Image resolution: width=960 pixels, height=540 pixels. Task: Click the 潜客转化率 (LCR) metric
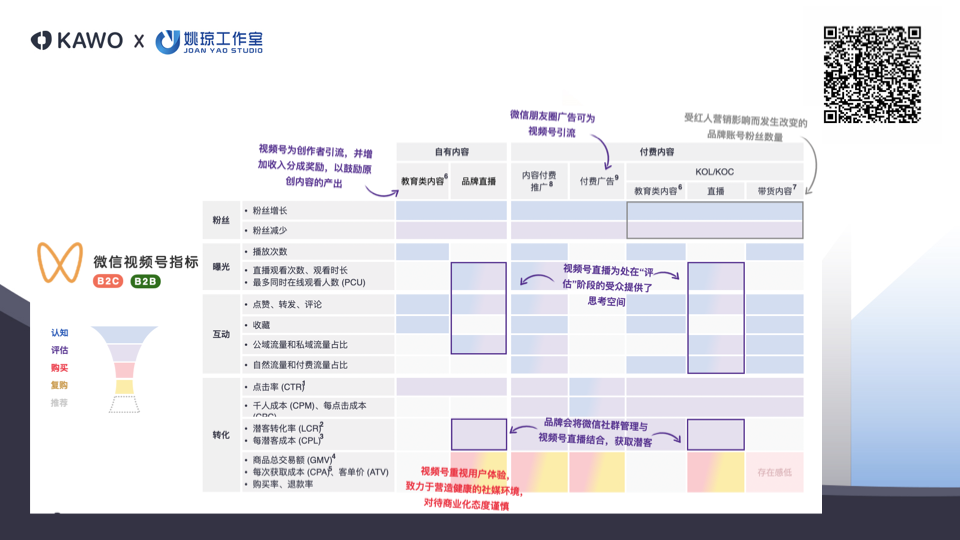pos(288,428)
